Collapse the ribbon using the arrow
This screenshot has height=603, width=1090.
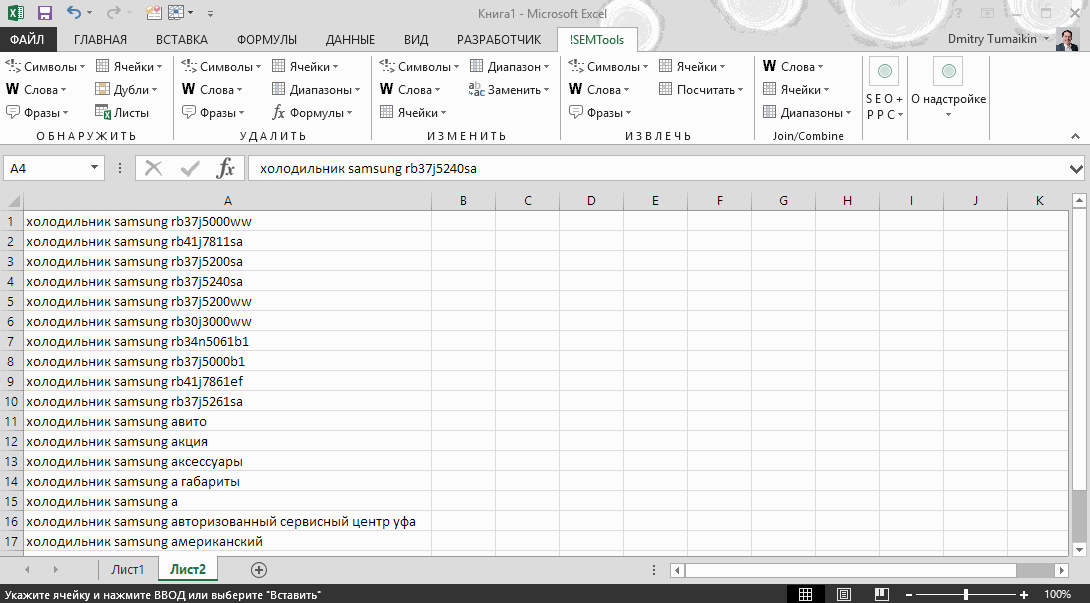pos(1075,136)
